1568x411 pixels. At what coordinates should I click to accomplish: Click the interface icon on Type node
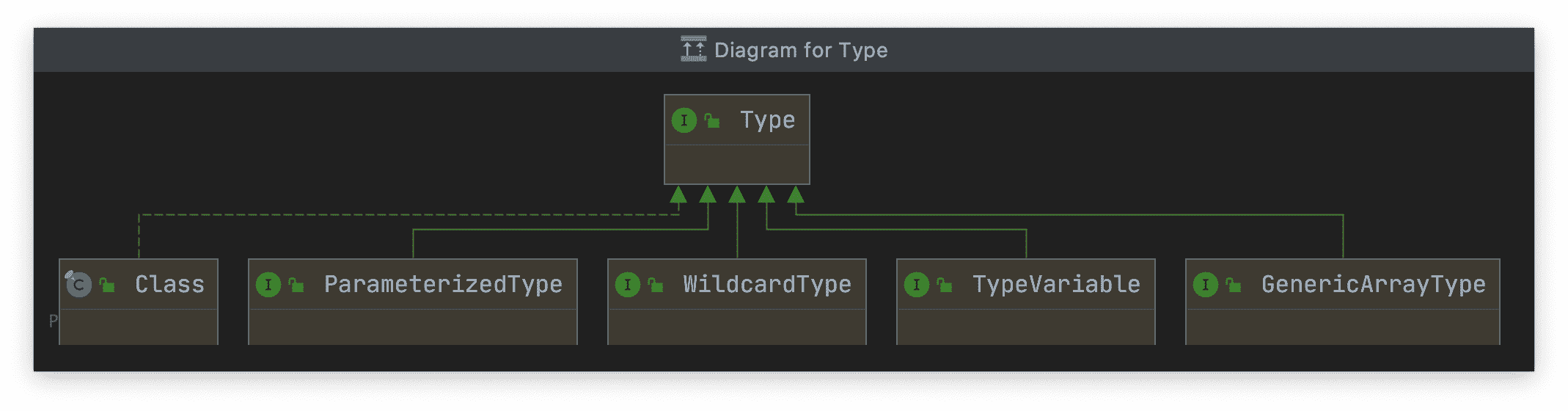pyautogui.click(x=684, y=120)
